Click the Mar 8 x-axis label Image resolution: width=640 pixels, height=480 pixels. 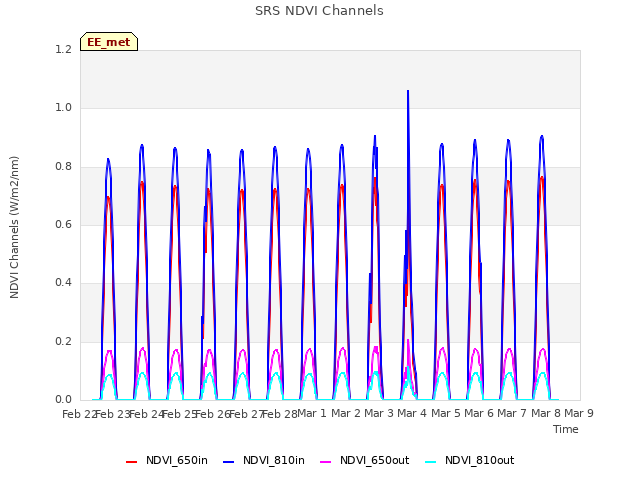(x=545, y=413)
